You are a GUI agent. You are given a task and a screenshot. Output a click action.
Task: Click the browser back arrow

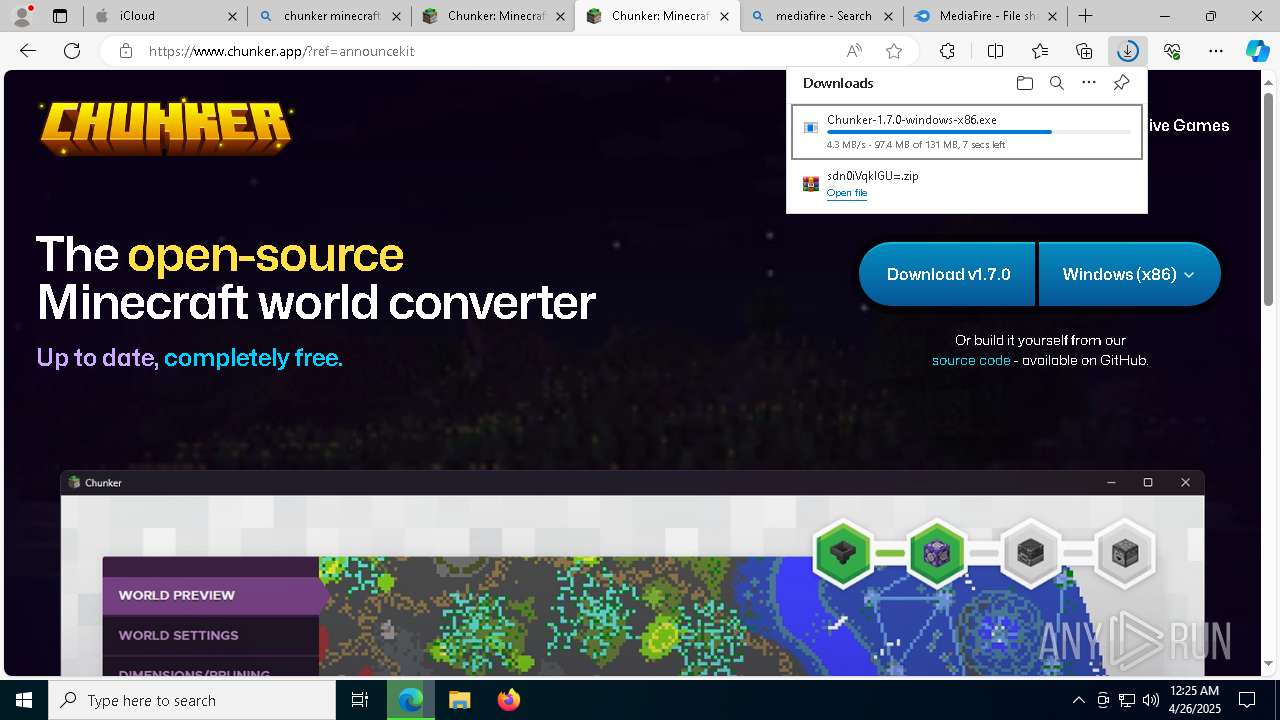click(x=28, y=51)
